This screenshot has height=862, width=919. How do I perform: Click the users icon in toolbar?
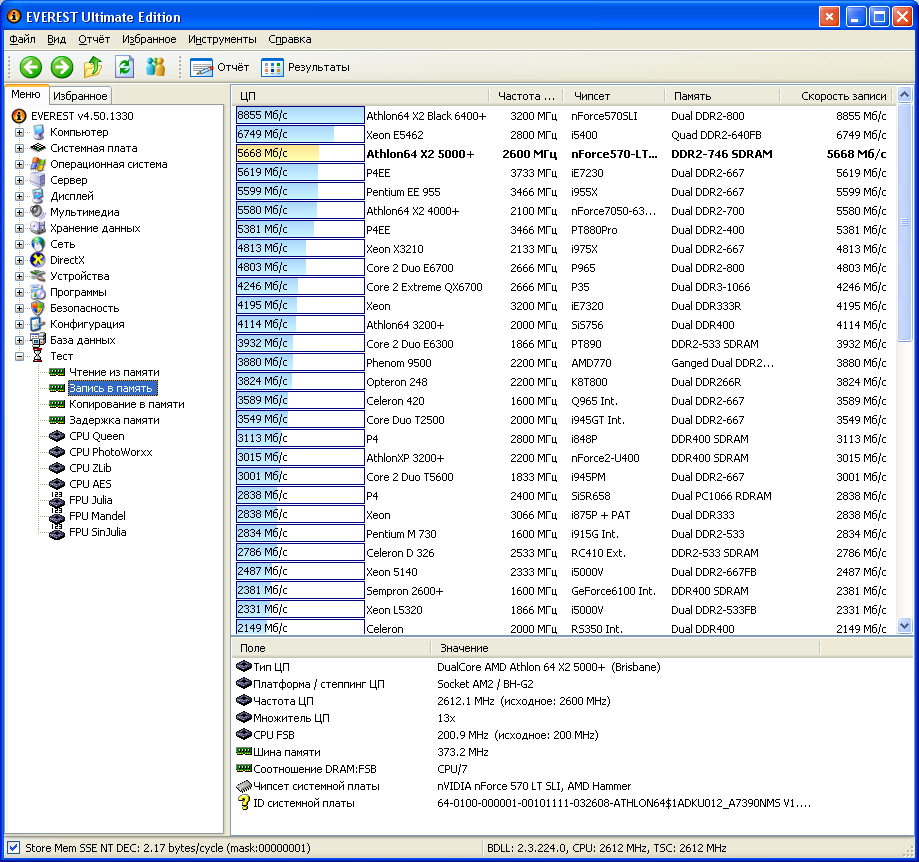tap(155, 67)
